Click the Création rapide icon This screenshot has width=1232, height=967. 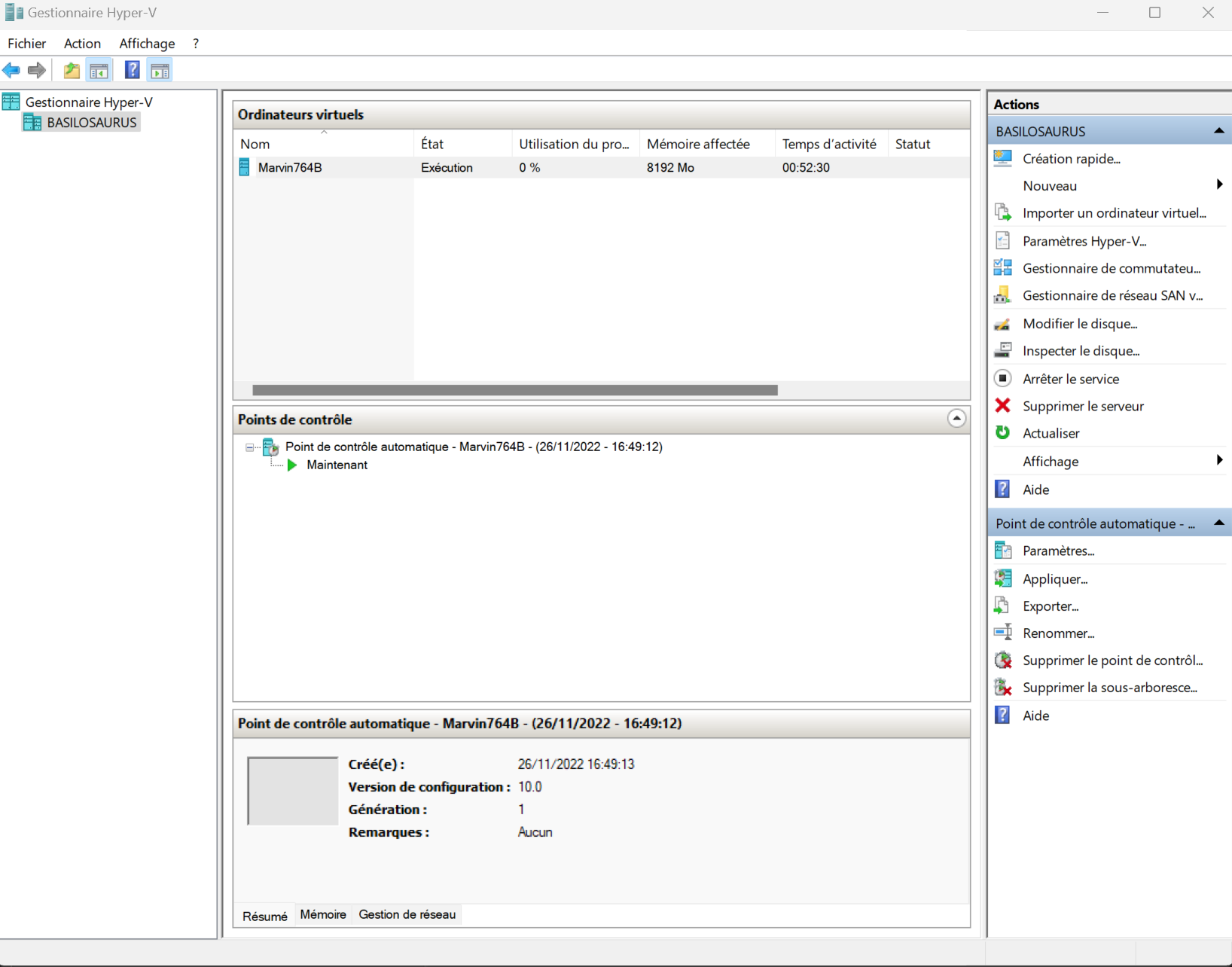(1002, 159)
